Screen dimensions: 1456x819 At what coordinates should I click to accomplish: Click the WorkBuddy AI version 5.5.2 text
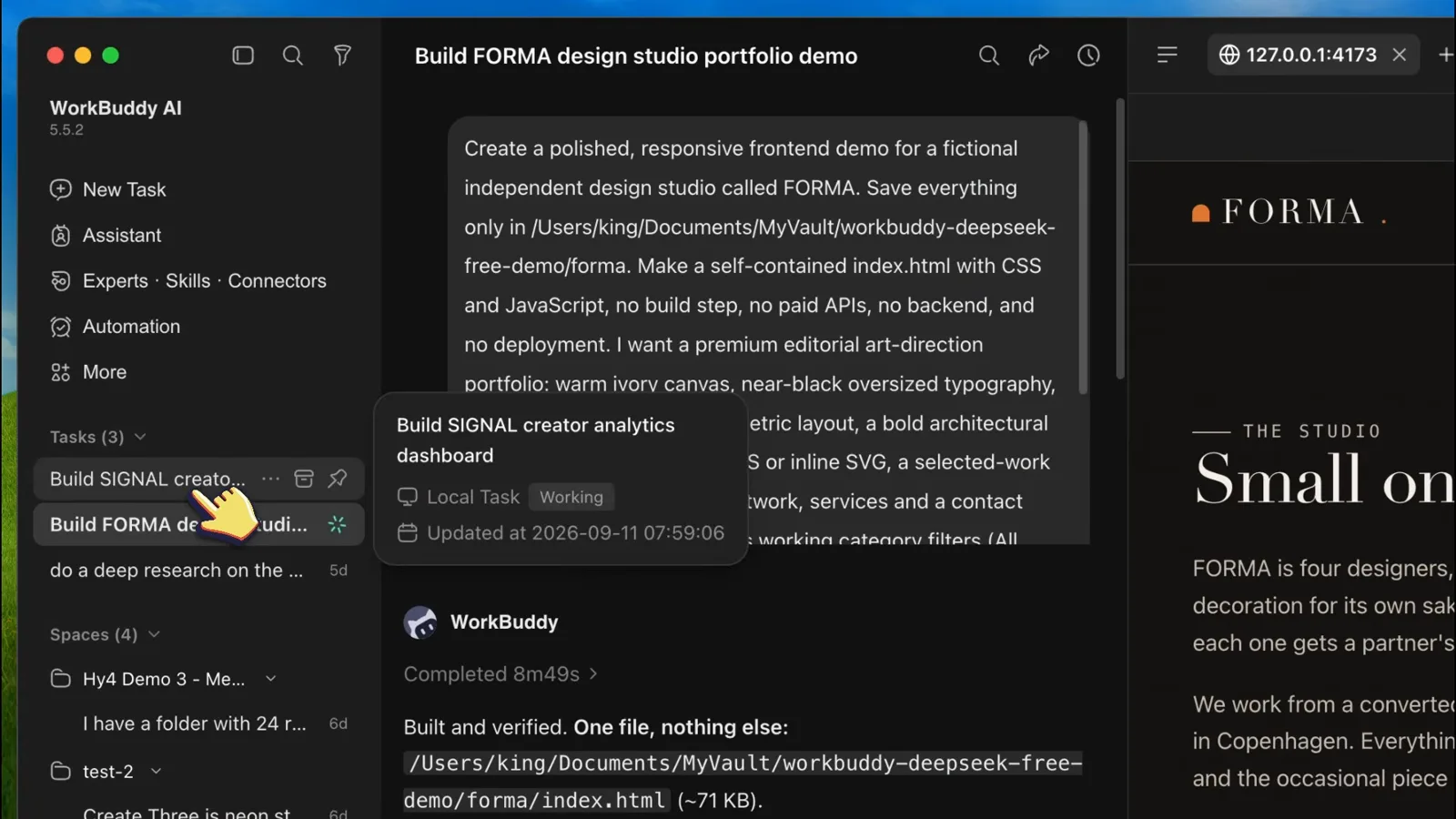point(66,129)
